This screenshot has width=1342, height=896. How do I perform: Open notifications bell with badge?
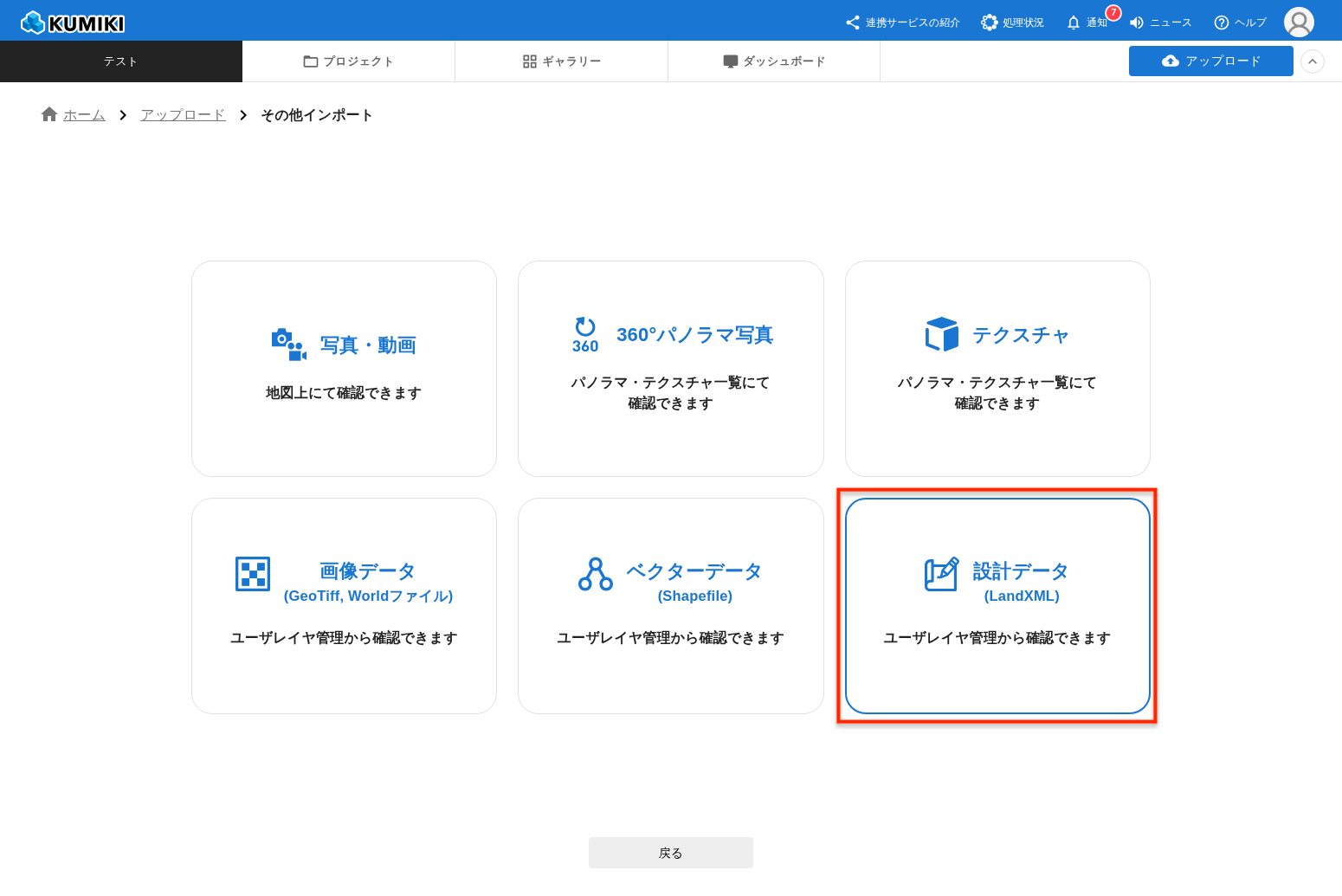coord(1074,23)
